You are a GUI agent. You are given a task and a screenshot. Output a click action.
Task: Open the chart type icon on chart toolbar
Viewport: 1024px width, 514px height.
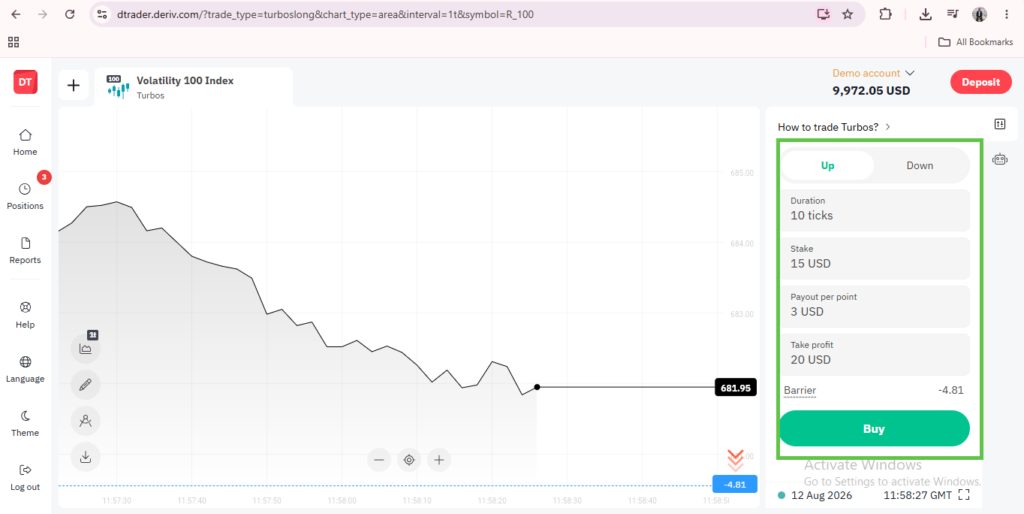click(x=86, y=348)
